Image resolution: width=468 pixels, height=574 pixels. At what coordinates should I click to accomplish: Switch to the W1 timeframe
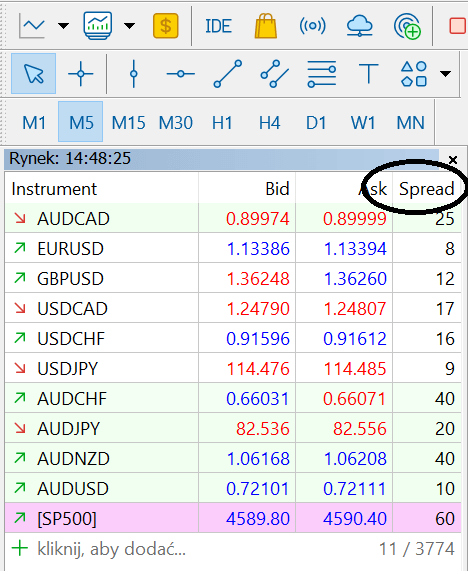[363, 122]
